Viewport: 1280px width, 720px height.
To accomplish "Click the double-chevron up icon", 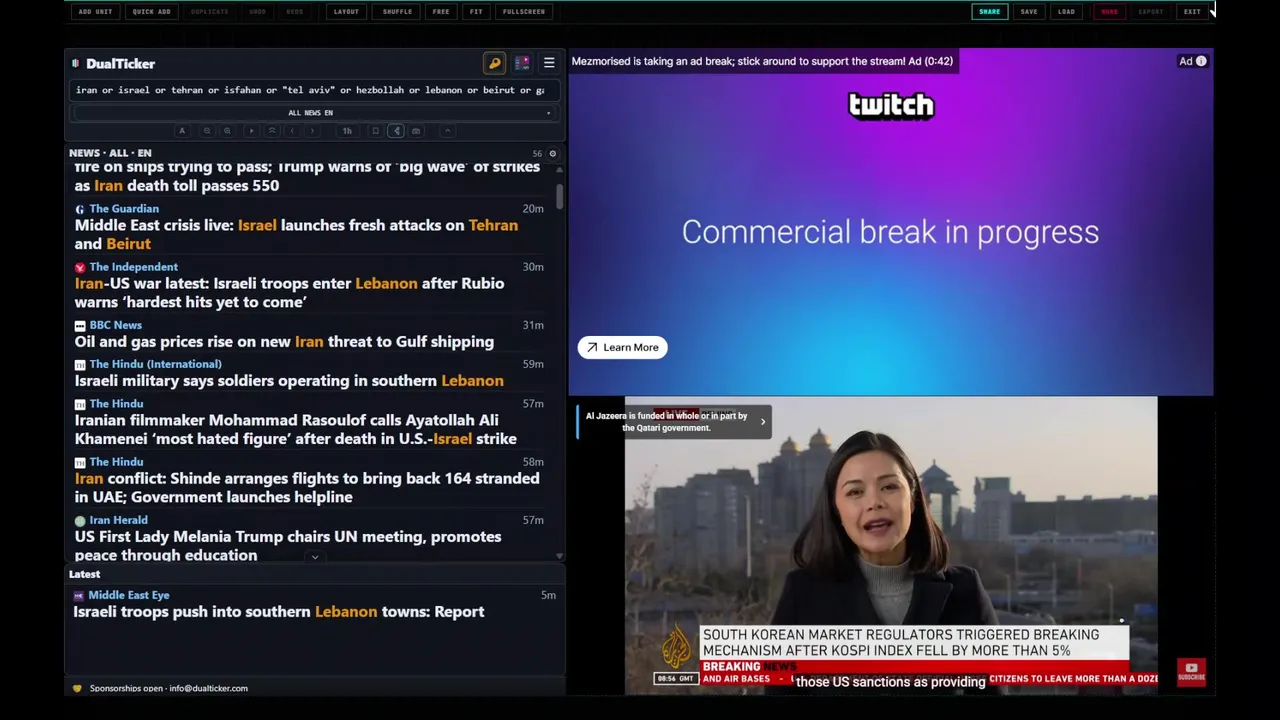I will pos(272,131).
